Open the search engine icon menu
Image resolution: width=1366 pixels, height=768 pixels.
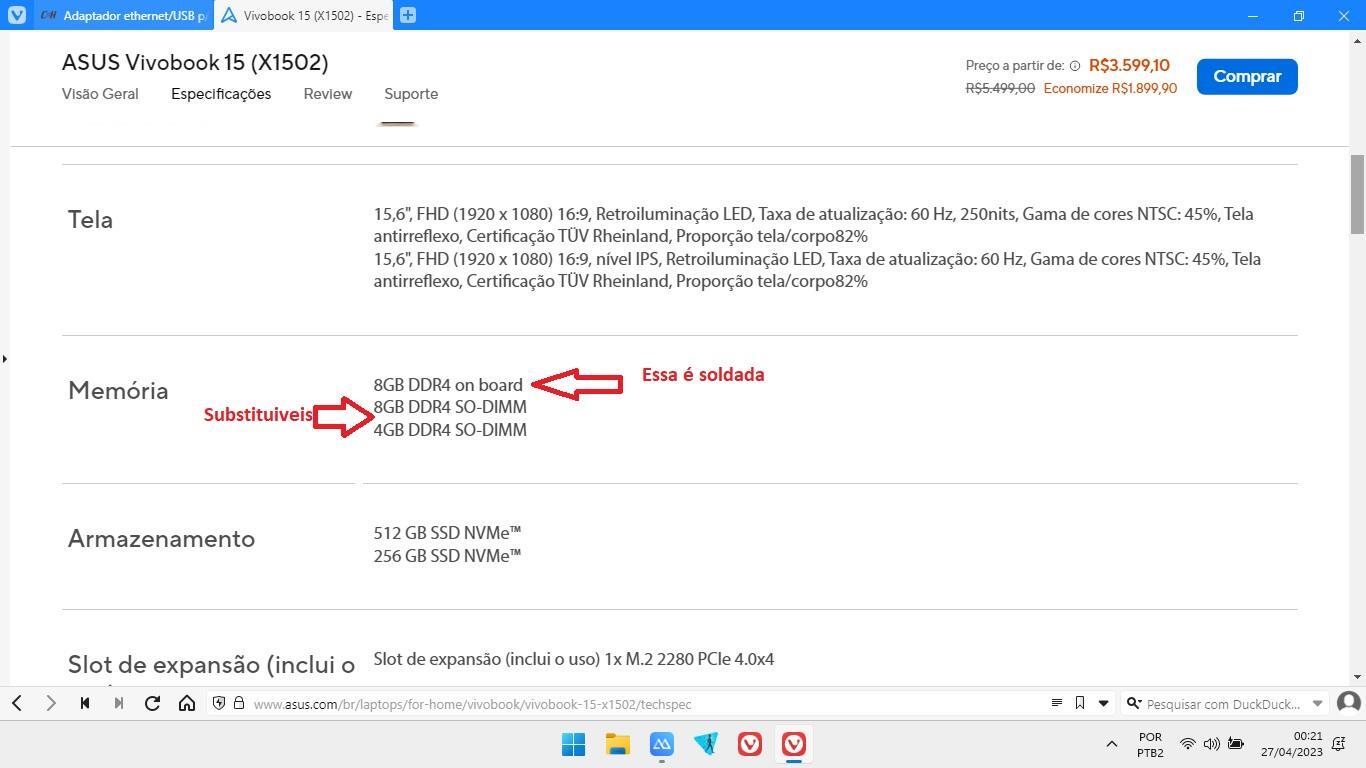(1133, 703)
